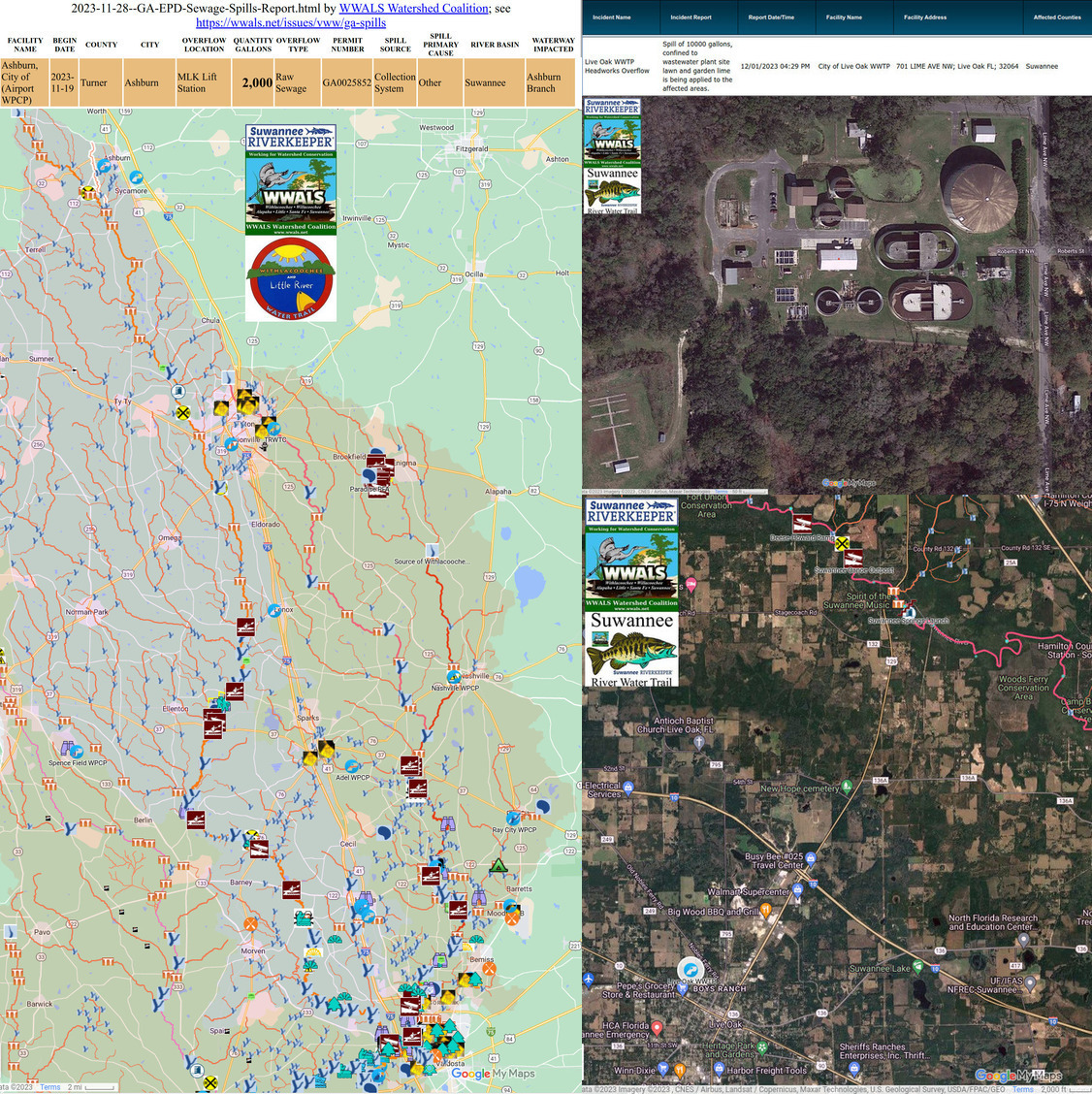Click the Big Wood BBQ and Grill restaurant pin
Image resolution: width=1092 pixels, height=1094 pixels.
[765, 909]
